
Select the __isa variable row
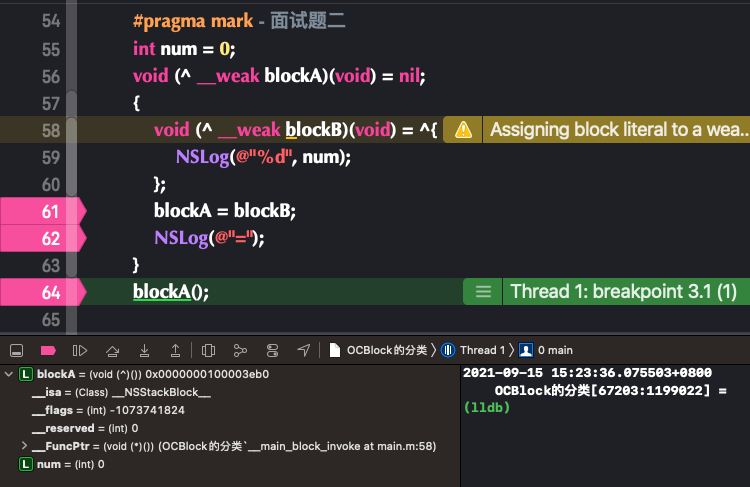tap(230, 392)
